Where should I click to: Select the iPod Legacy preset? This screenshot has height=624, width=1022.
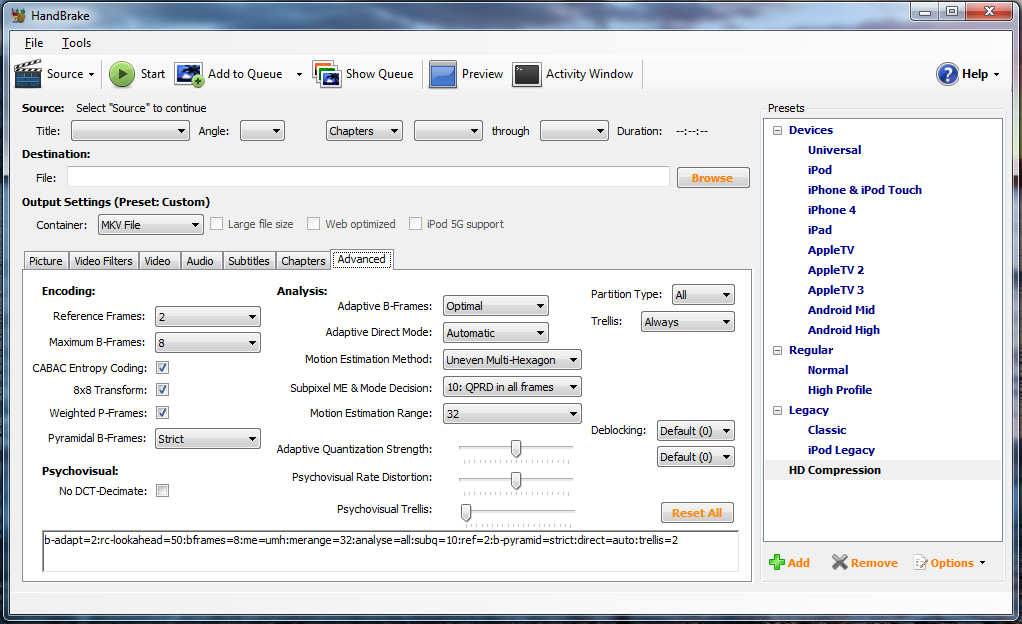pyautogui.click(x=841, y=450)
